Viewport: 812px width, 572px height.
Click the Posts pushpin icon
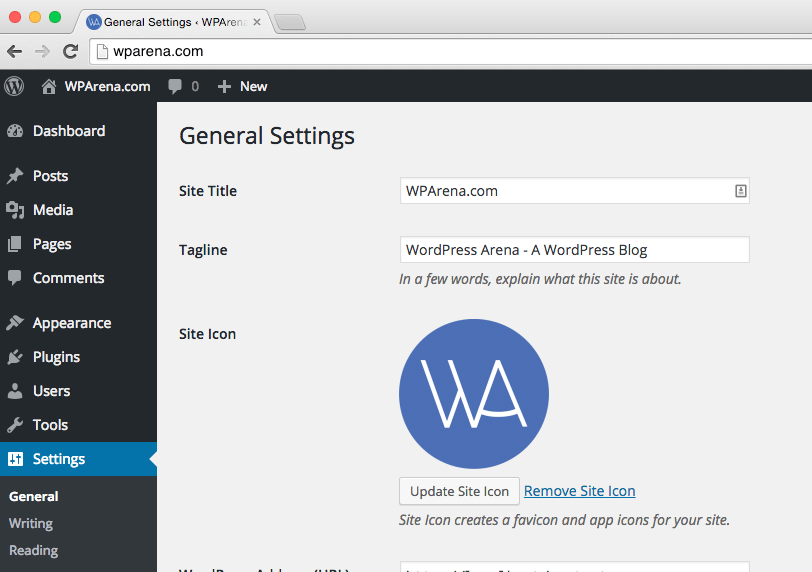tap(15, 176)
